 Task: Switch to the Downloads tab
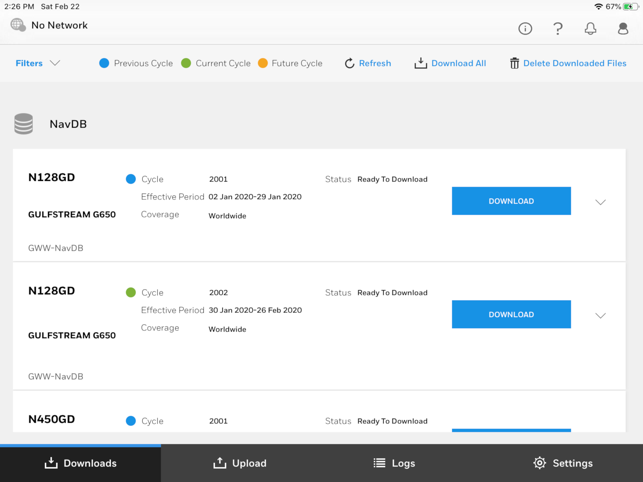80,463
